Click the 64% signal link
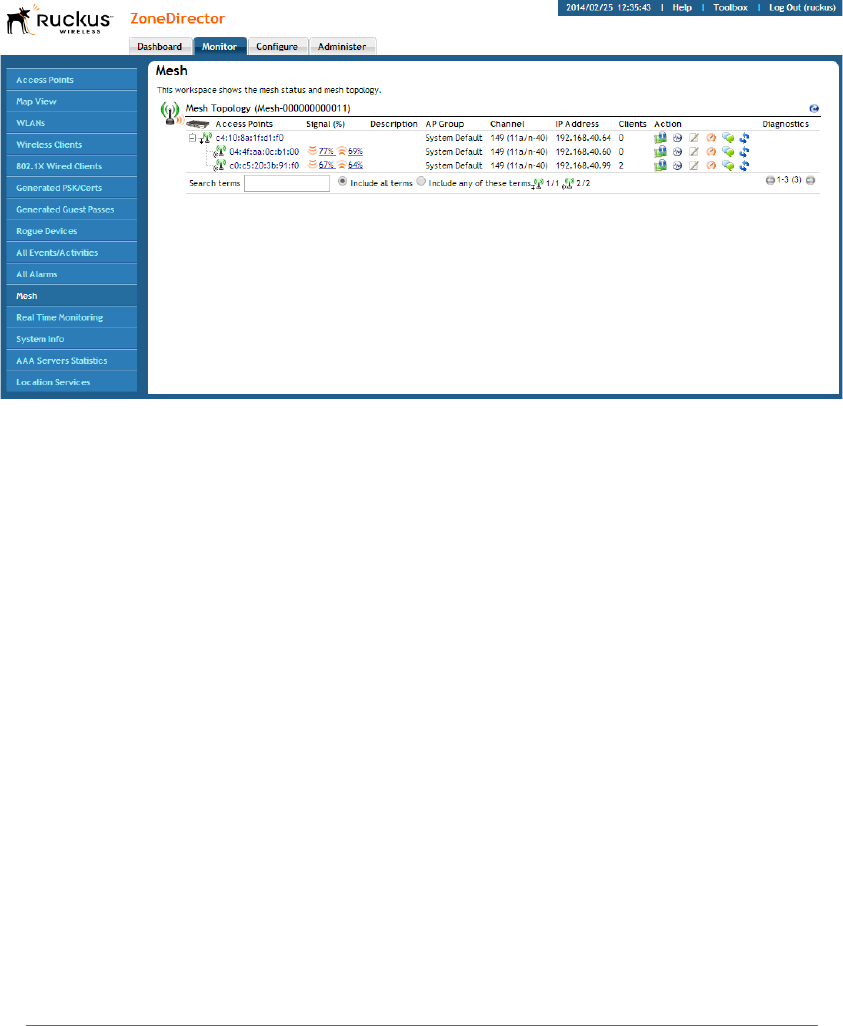This screenshot has width=843, height=1026. pyautogui.click(x=355, y=166)
